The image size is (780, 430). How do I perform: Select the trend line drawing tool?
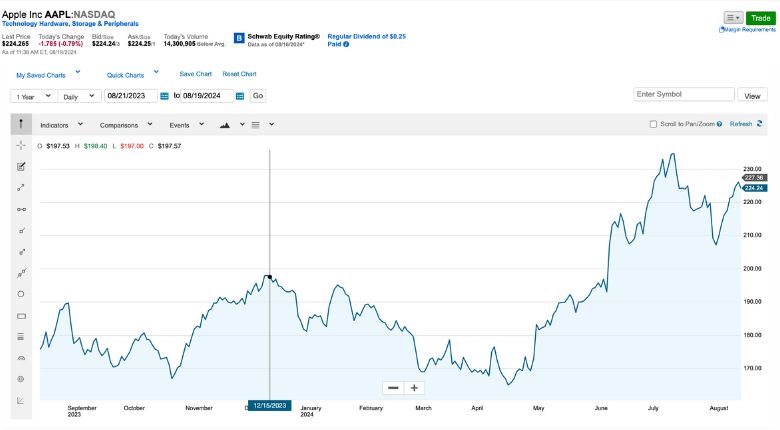point(21,188)
